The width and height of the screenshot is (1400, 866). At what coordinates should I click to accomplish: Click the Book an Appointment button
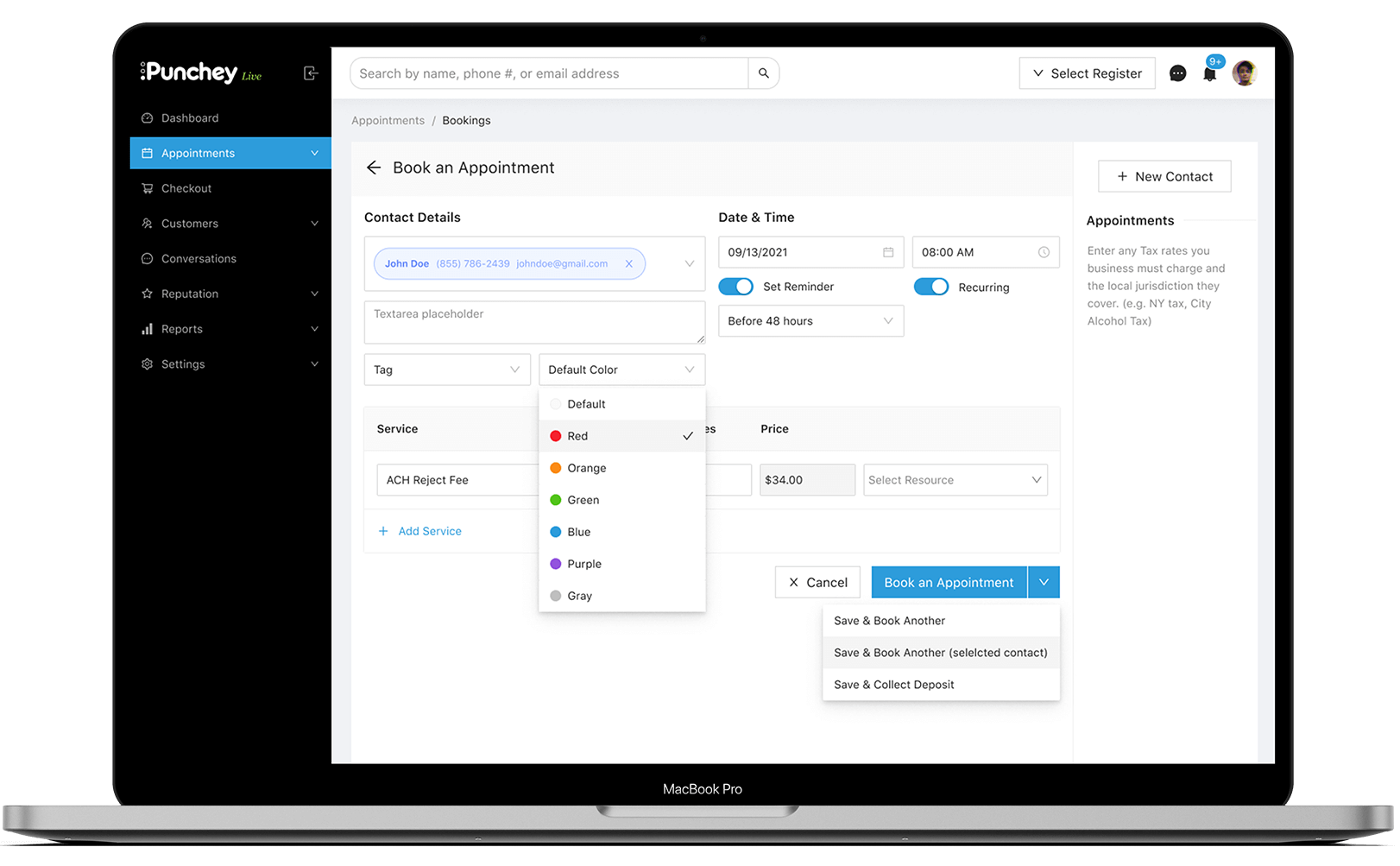(x=949, y=583)
